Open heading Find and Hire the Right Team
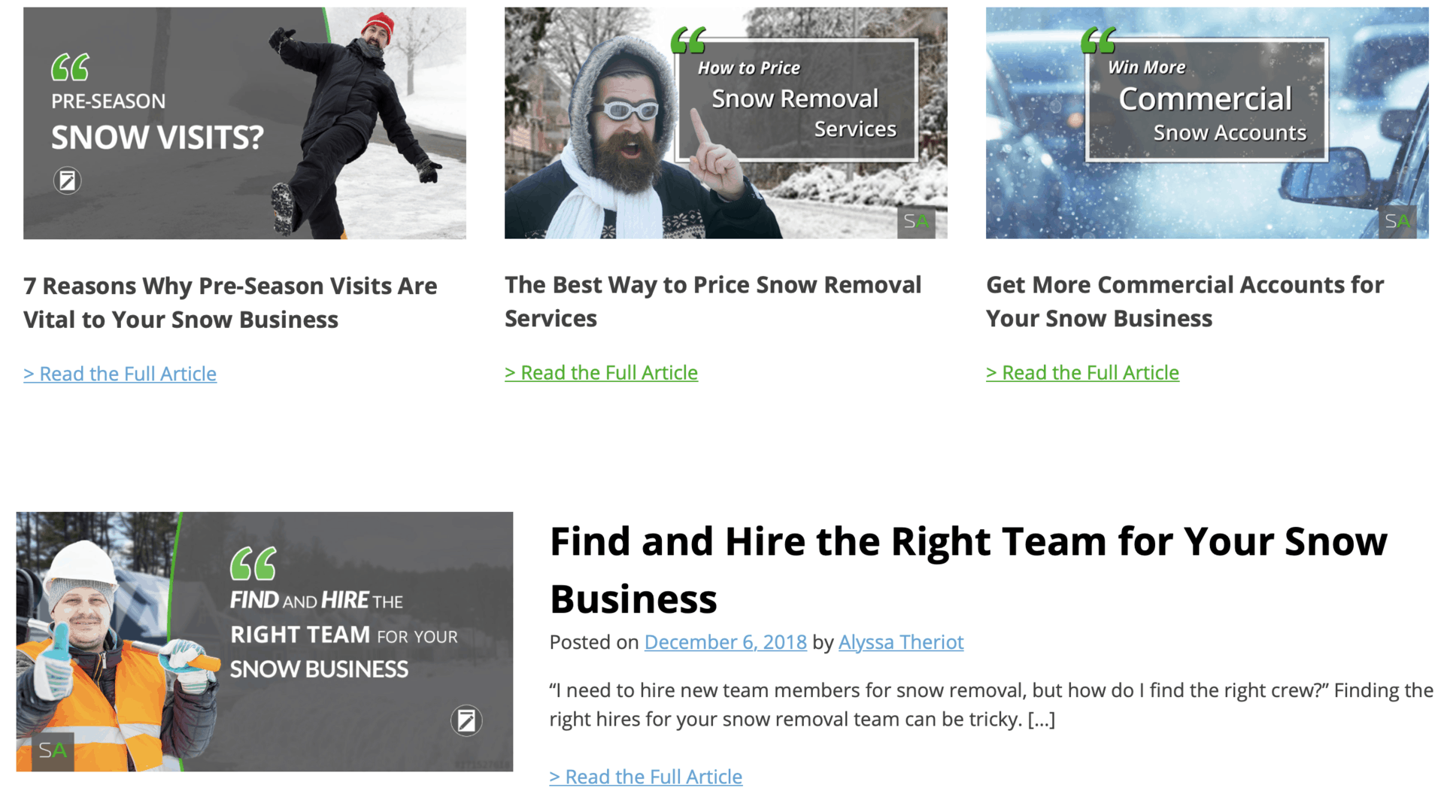 point(969,570)
